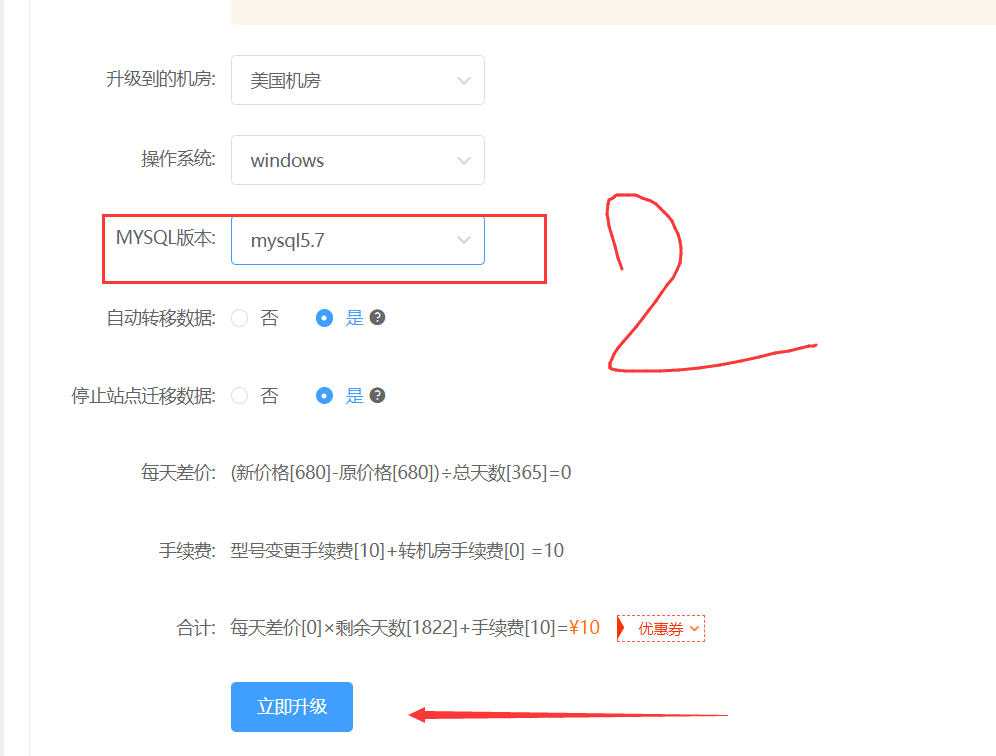Click the highlighted mysql5.7 combo box

pos(357,240)
